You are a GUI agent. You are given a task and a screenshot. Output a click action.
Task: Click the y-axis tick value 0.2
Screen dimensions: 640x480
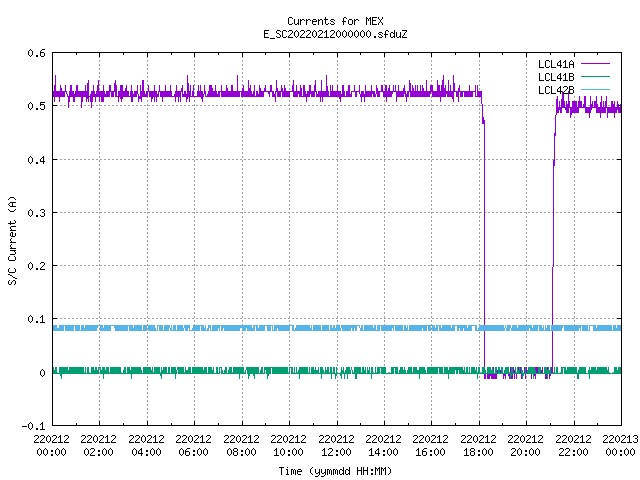click(x=36, y=266)
